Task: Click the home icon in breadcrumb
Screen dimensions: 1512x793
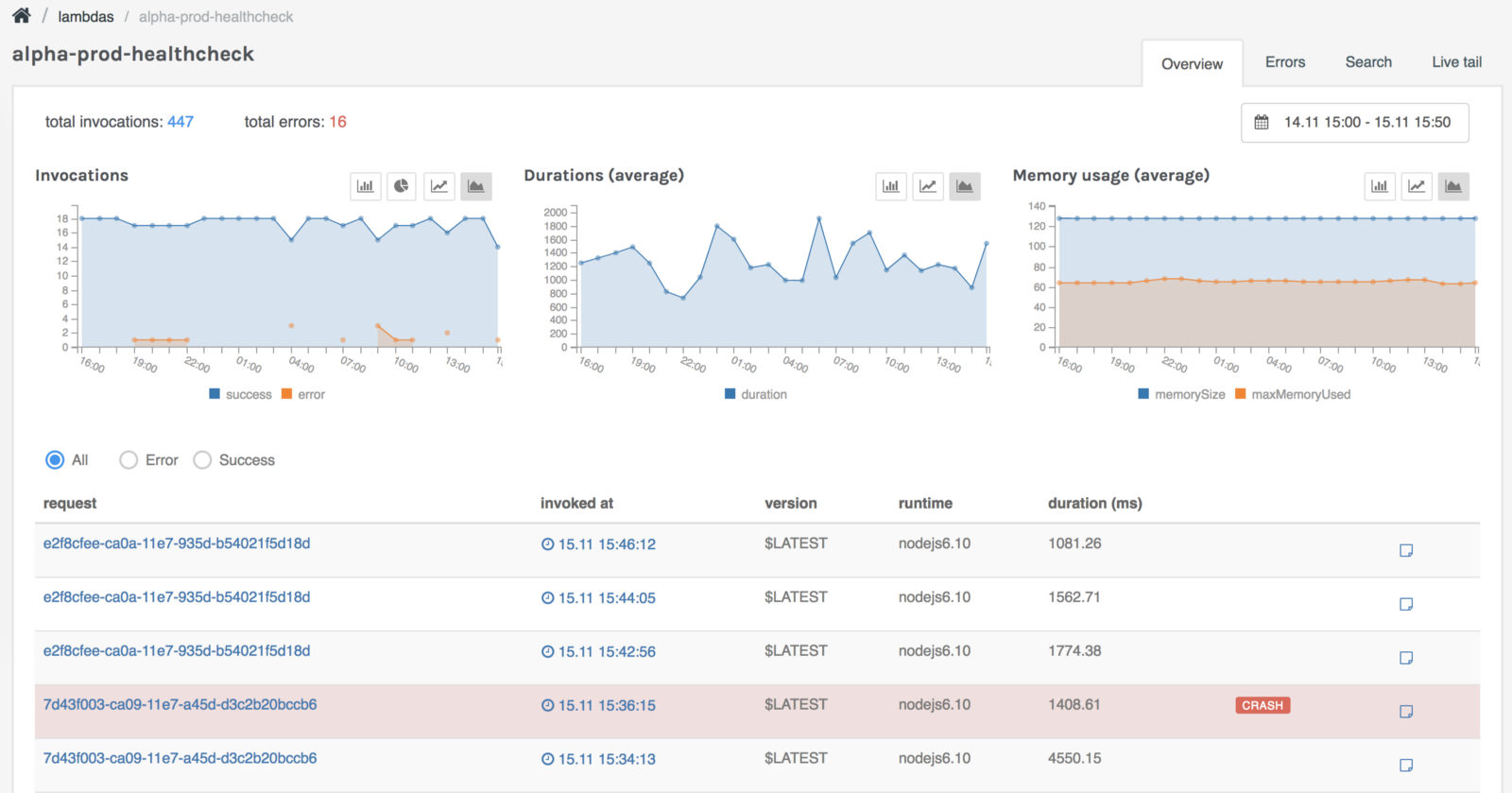Action: 22,16
